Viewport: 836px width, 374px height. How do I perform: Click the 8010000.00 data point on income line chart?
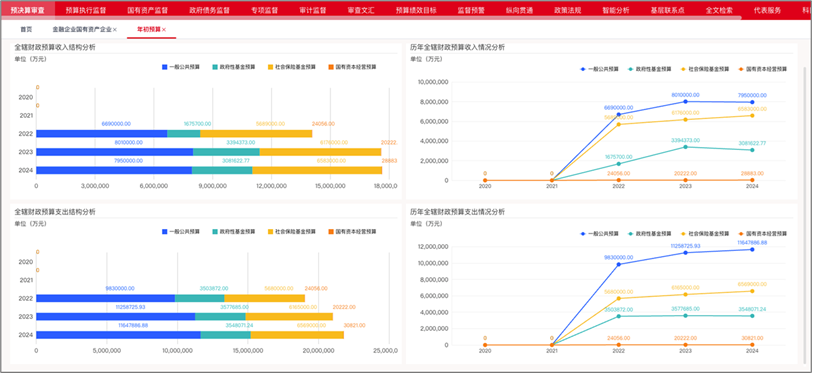point(685,101)
